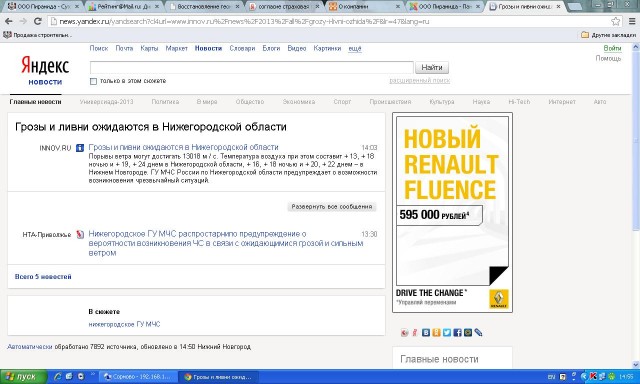
Task: Click the EN language indicator in taskbar
Action: pyautogui.click(x=551, y=377)
